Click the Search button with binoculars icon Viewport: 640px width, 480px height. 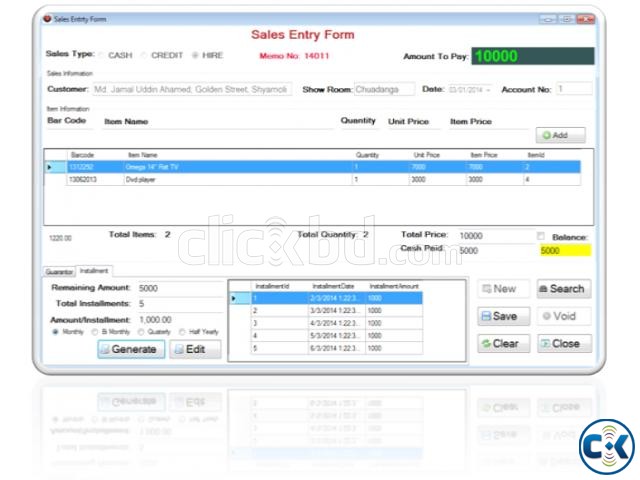pos(562,289)
